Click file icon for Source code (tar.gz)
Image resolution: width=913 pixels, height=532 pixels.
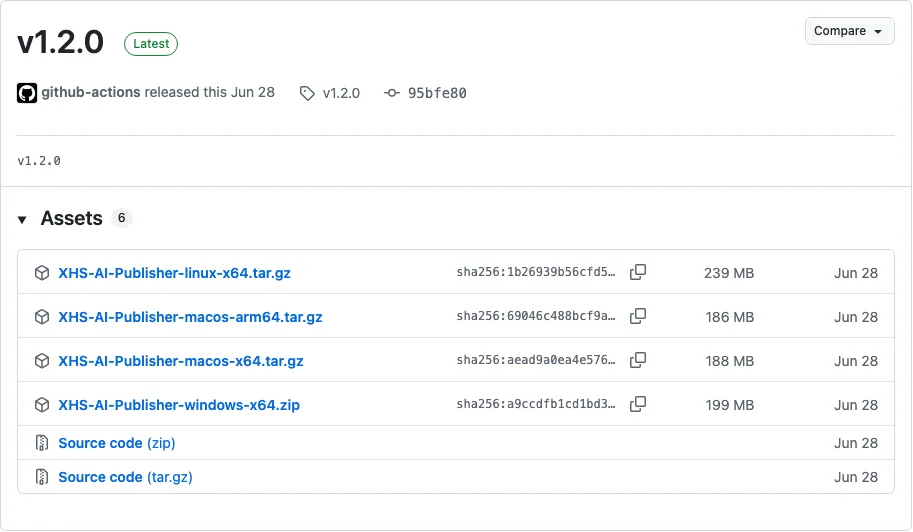(42, 477)
